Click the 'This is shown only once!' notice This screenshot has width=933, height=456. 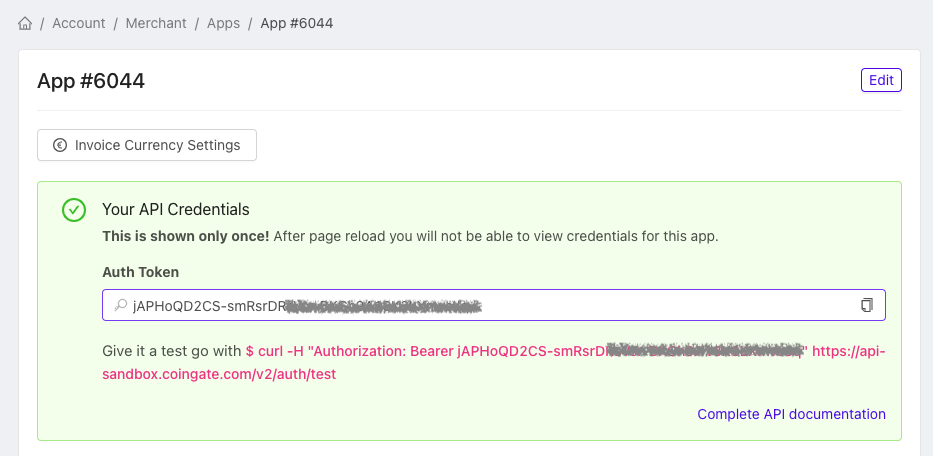click(x=186, y=236)
